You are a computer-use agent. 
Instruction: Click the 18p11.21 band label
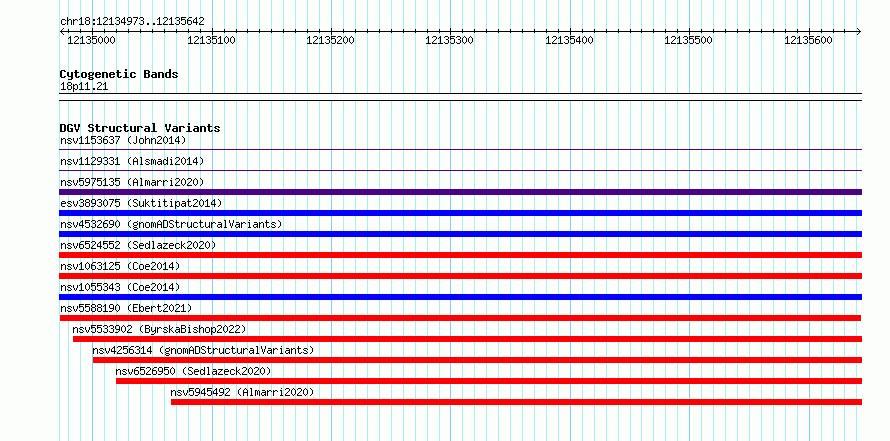(84, 87)
